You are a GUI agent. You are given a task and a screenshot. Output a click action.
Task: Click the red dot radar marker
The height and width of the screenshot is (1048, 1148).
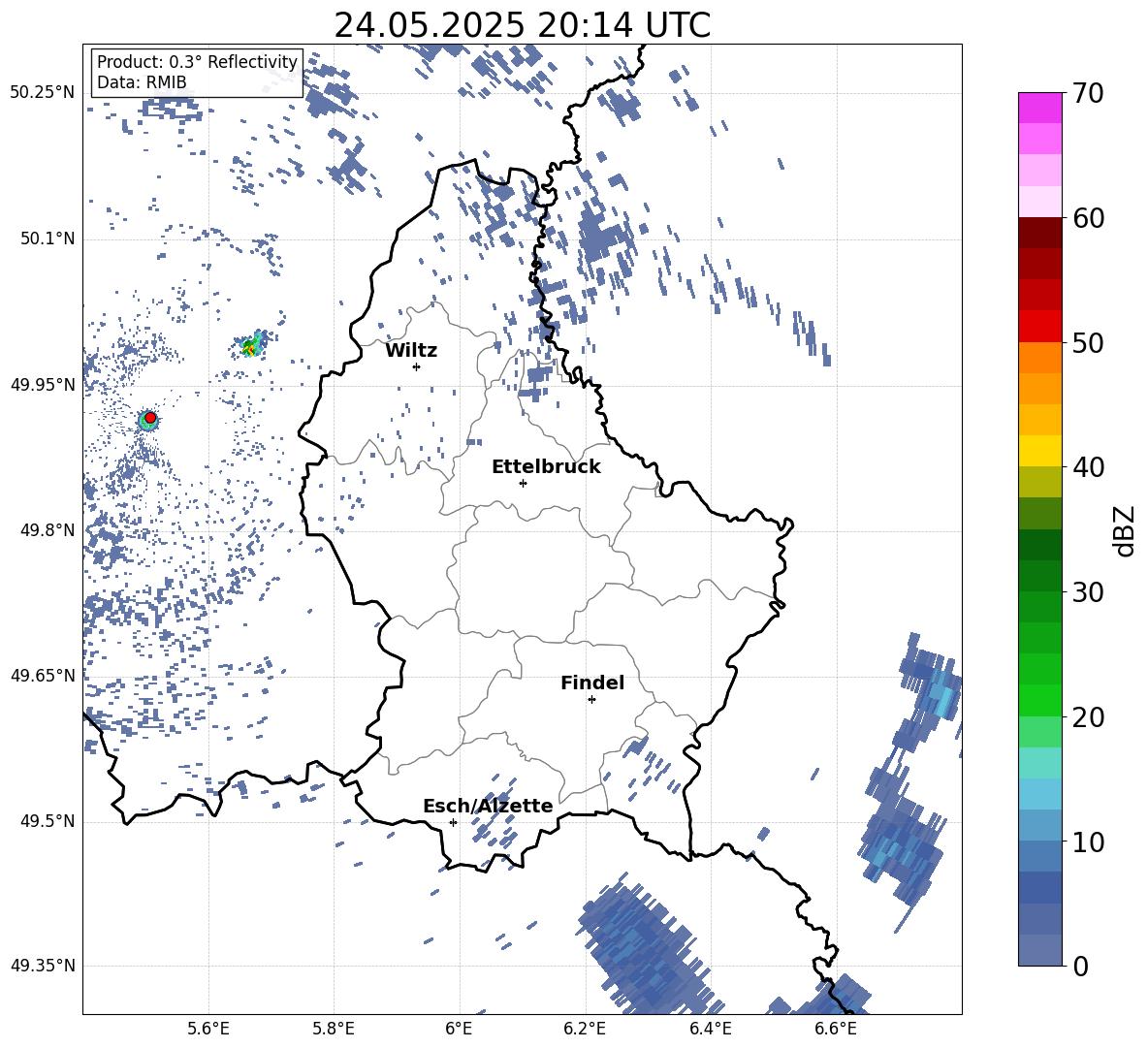150,418
